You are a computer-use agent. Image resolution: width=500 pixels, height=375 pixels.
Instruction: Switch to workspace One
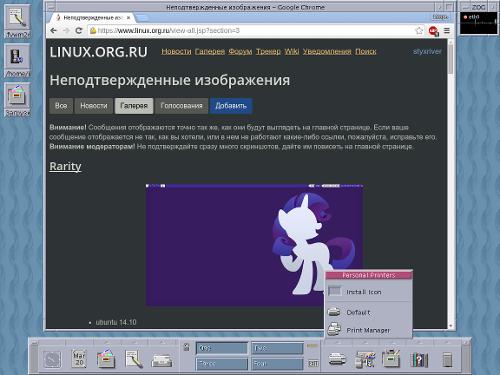coord(222,348)
